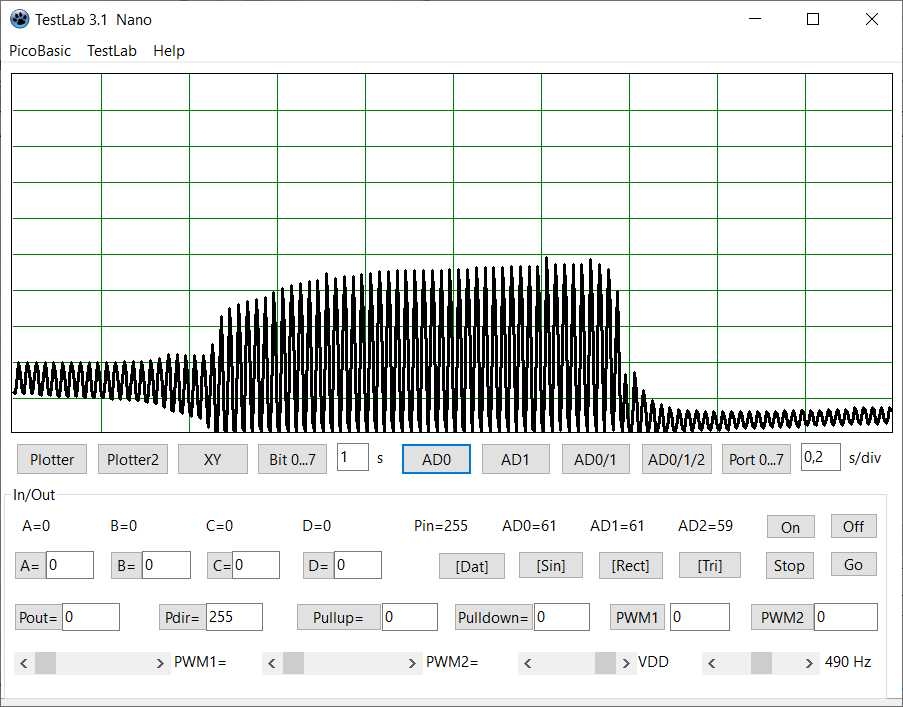The image size is (903, 707).
Task: Turn output On
Action: (790, 527)
